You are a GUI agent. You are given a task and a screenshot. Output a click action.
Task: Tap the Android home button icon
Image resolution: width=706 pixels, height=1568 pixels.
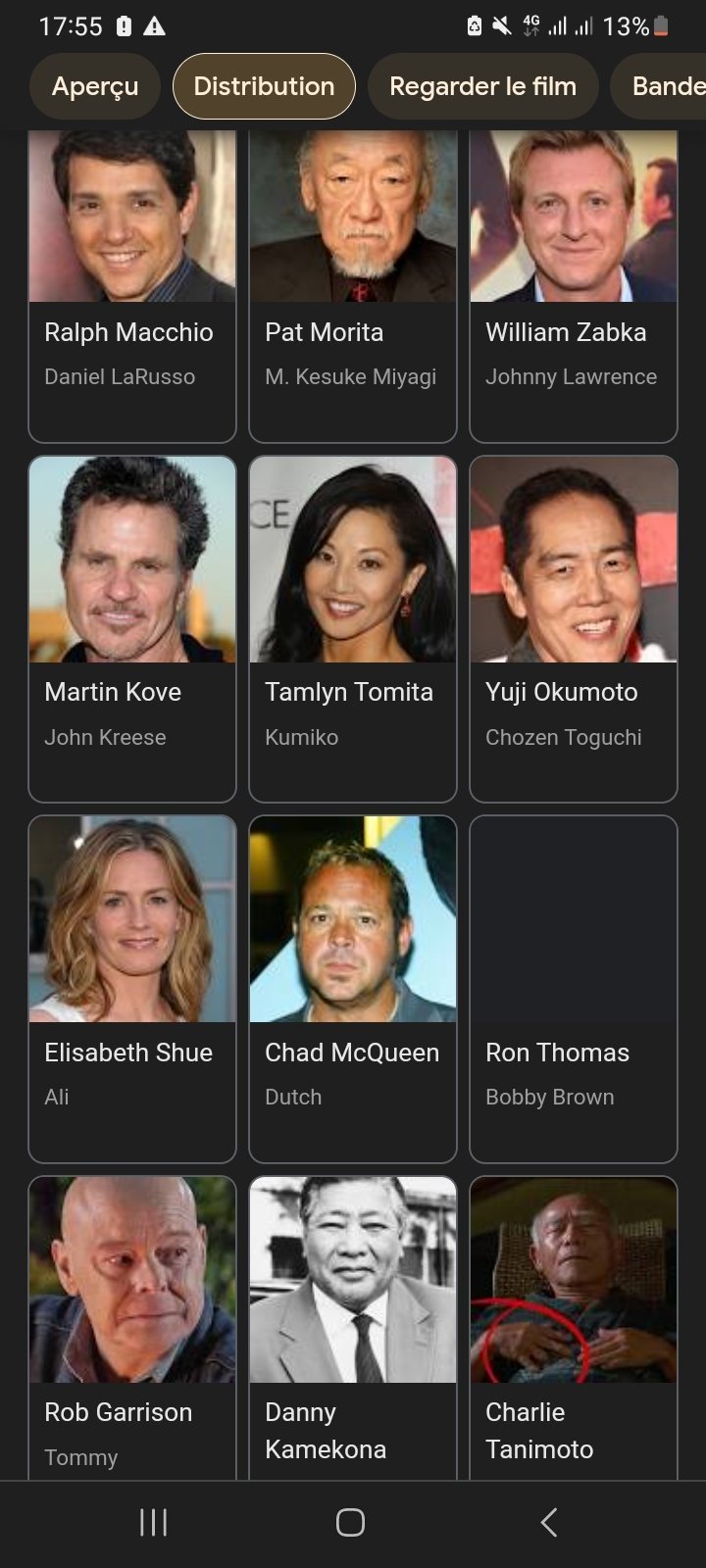click(350, 1522)
